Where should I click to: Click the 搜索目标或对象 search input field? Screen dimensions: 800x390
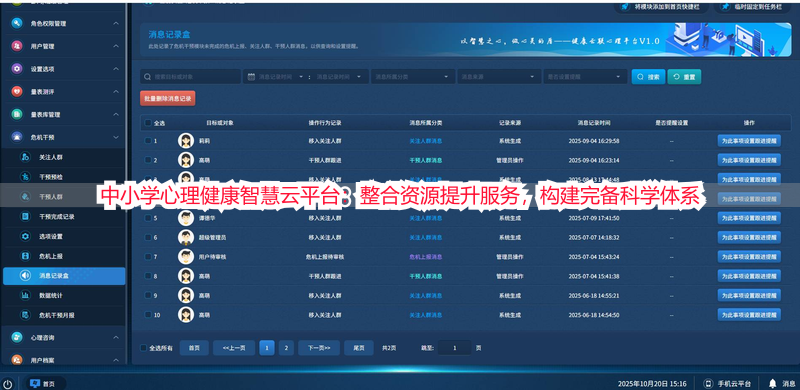pos(190,77)
